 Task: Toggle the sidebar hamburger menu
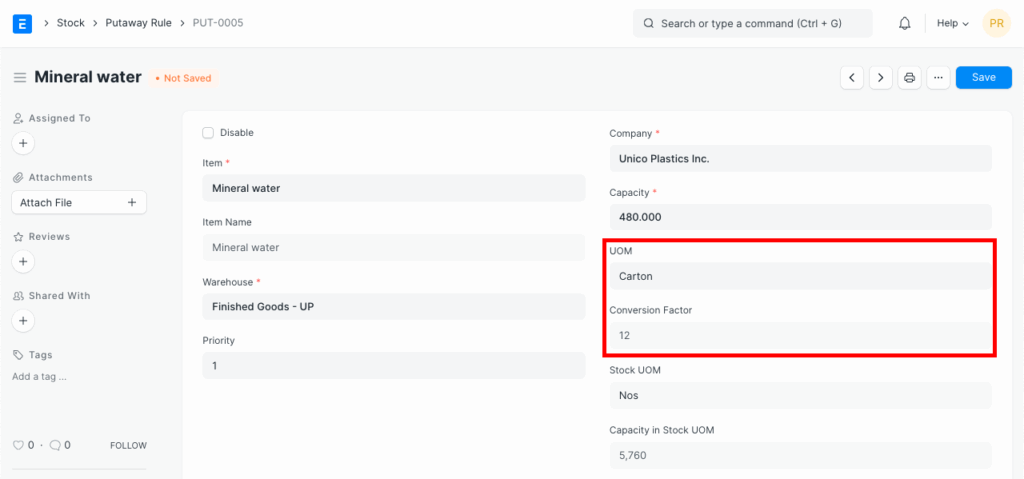(19, 78)
